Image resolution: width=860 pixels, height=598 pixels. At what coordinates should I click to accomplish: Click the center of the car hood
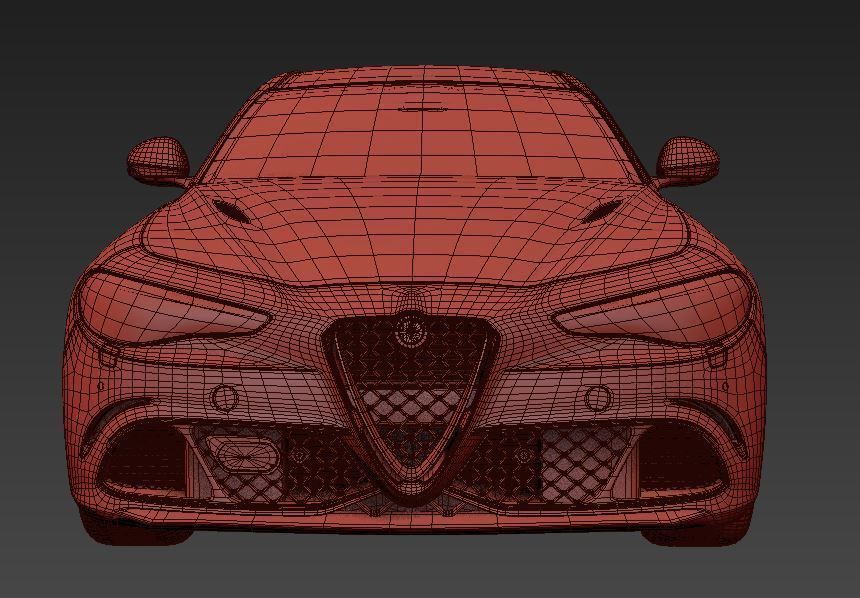[x=414, y=233]
